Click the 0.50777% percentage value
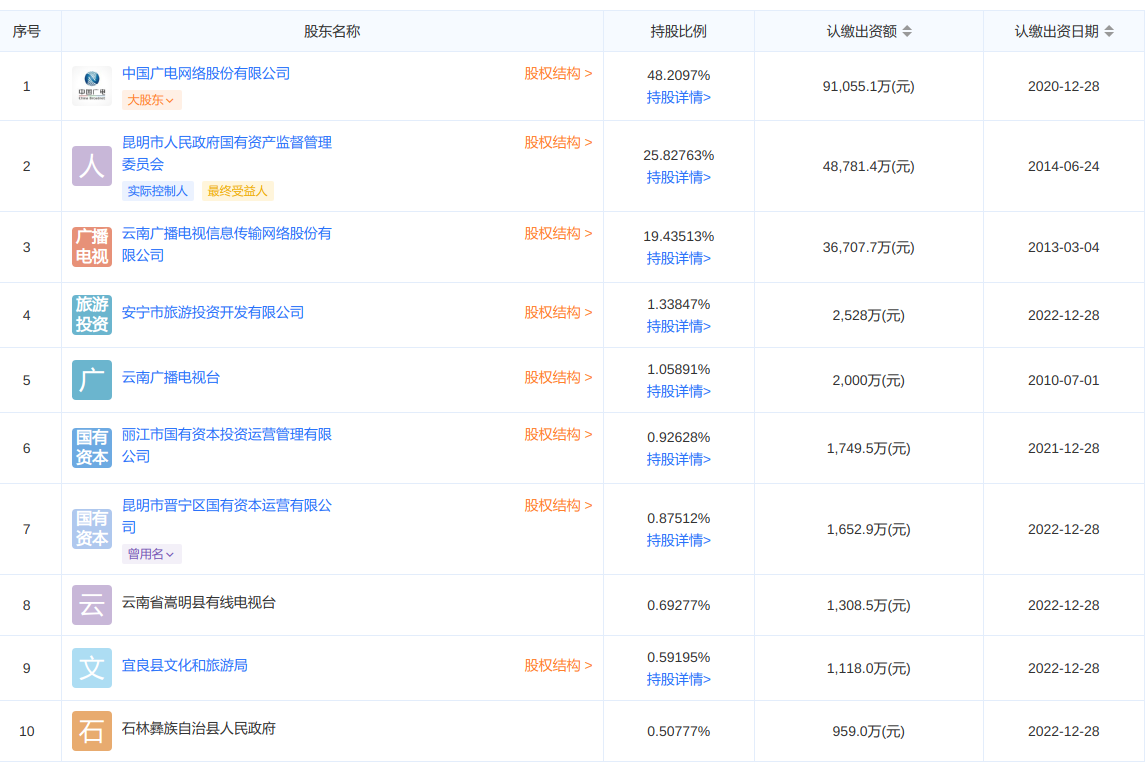Viewport: 1145px width, 771px height. click(x=678, y=732)
